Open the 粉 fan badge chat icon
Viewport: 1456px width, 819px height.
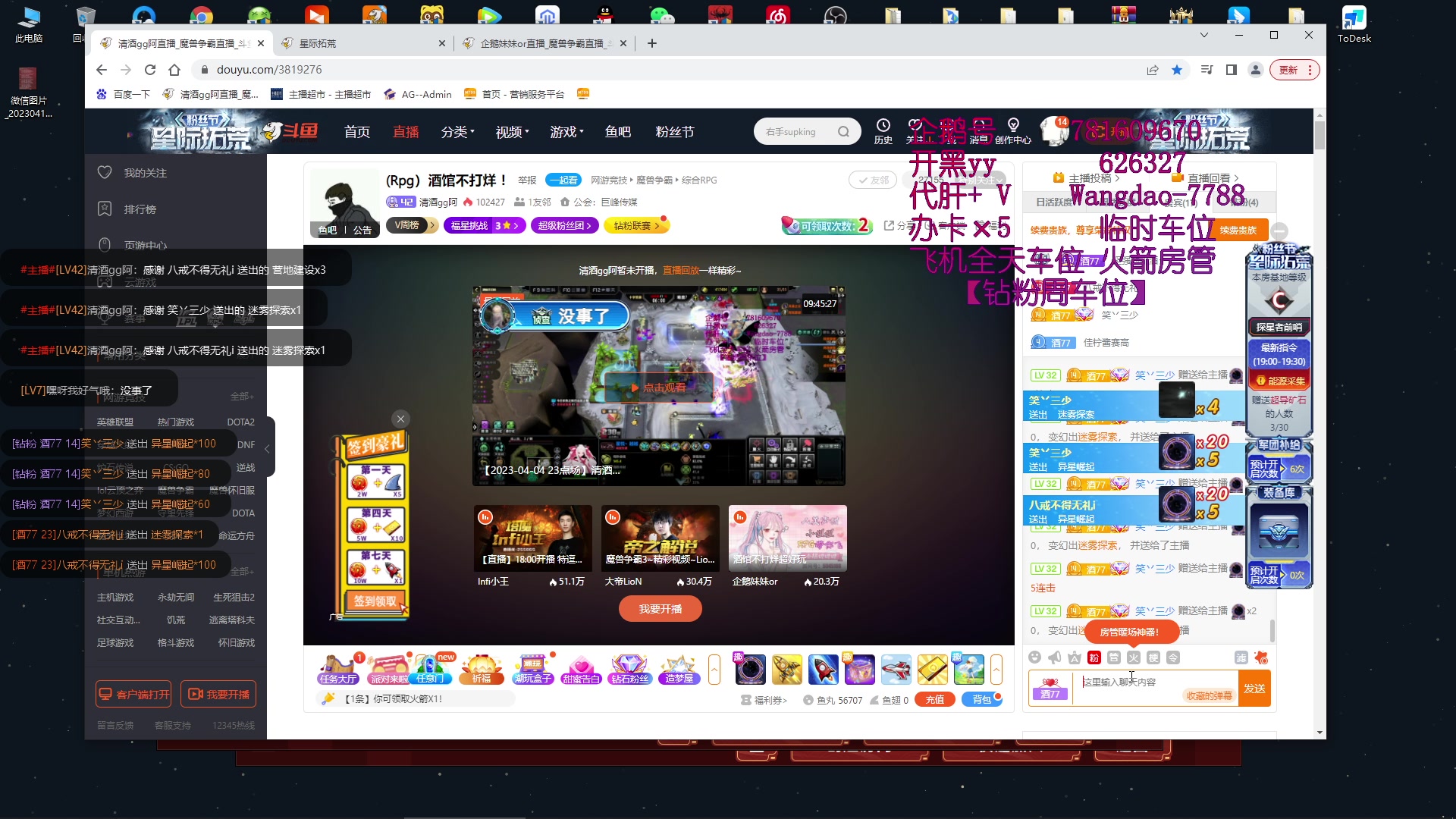click(1094, 657)
